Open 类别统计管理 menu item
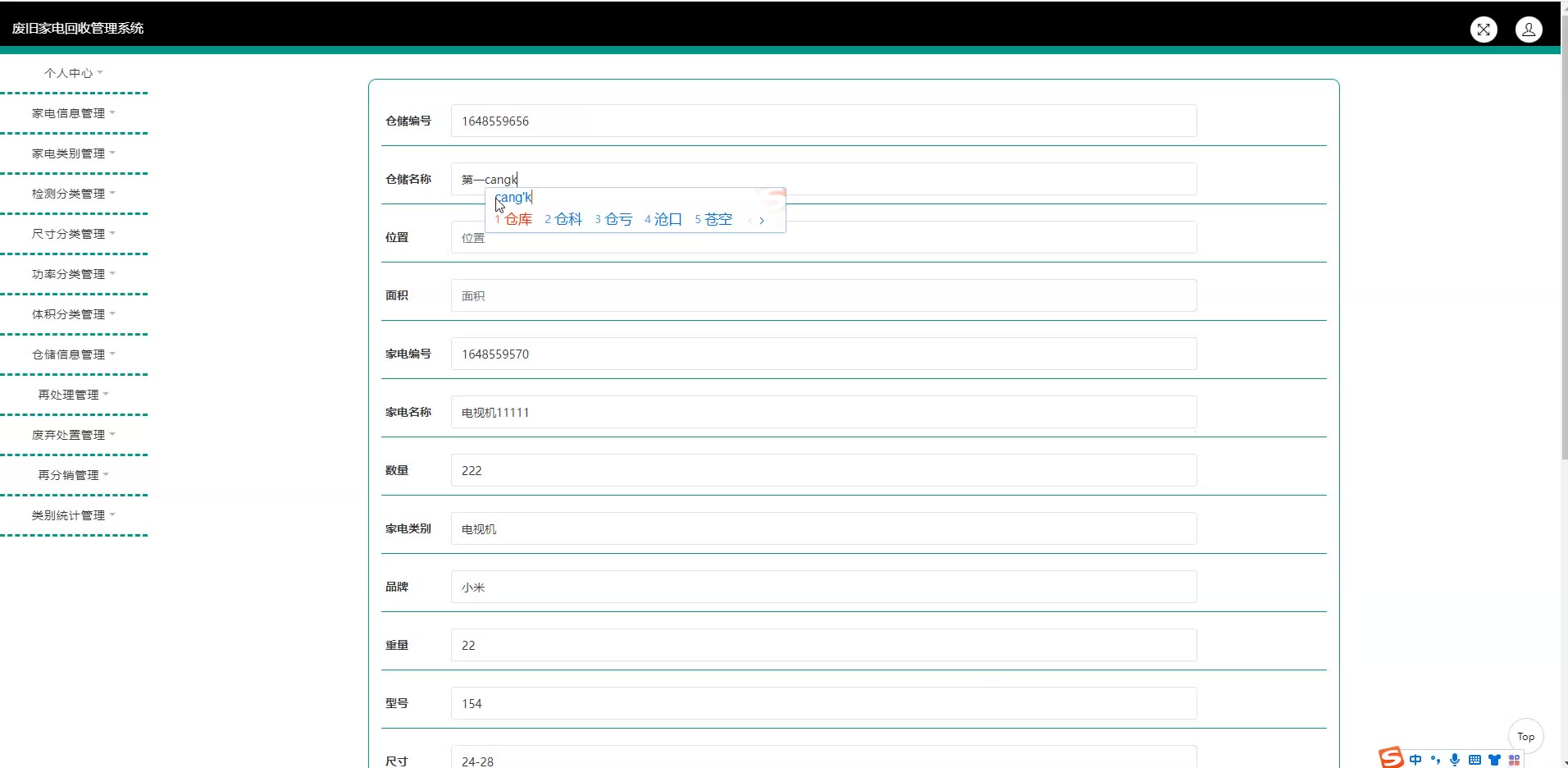Image resolution: width=1568 pixels, height=768 pixels. click(74, 515)
